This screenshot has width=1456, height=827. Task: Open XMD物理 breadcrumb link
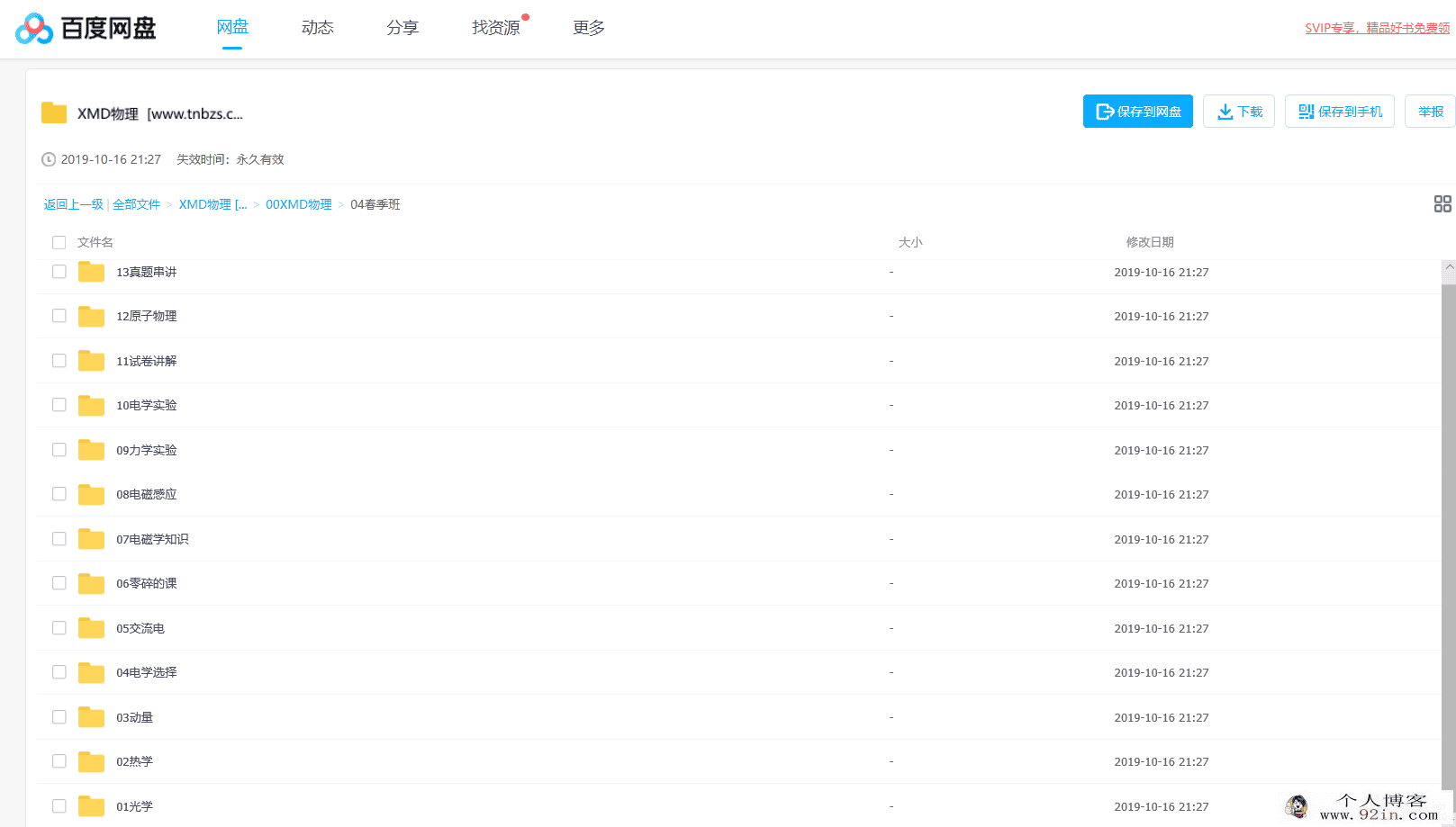point(213,204)
